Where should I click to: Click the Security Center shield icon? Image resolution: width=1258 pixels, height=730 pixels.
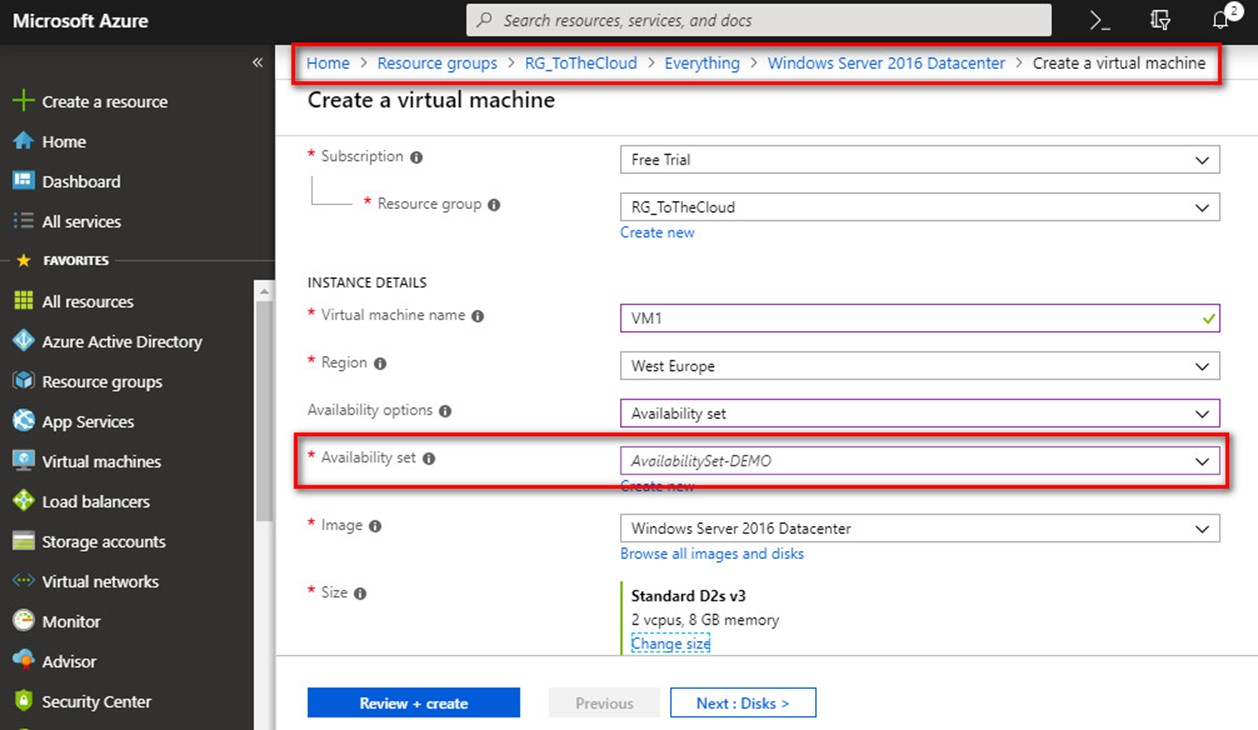point(23,701)
